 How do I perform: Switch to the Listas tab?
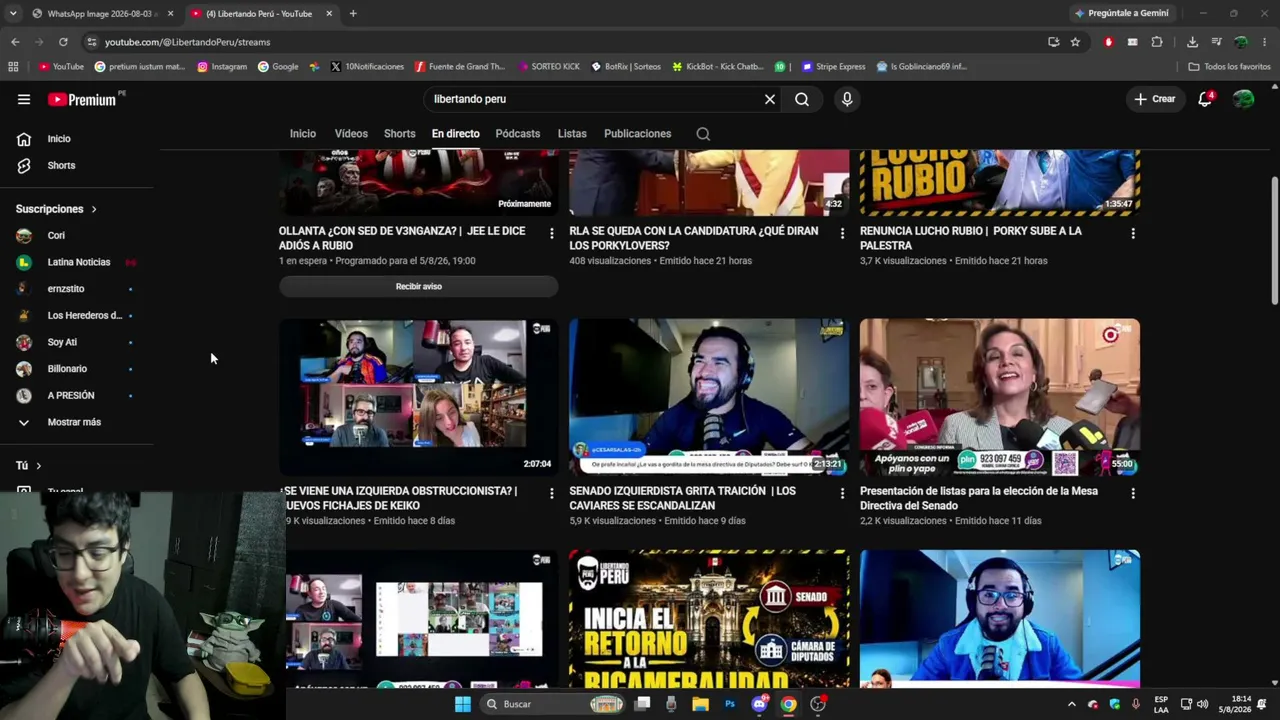(572, 134)
